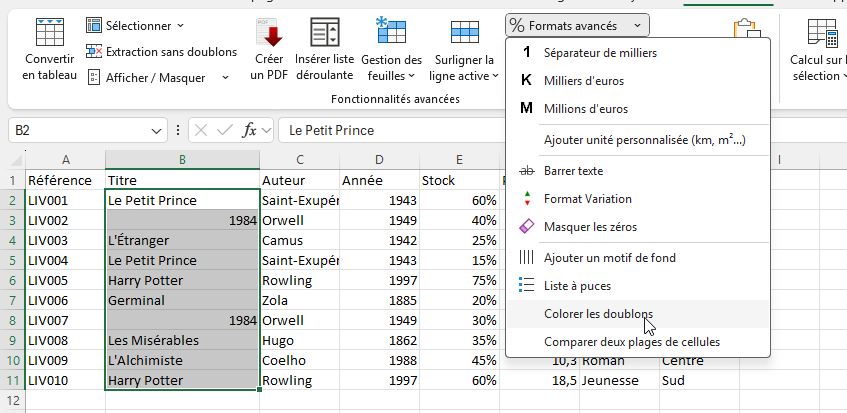Select cell Jeunesse in row 11
The width and height of the screenshot is (847, 413).
pos(619,381)
